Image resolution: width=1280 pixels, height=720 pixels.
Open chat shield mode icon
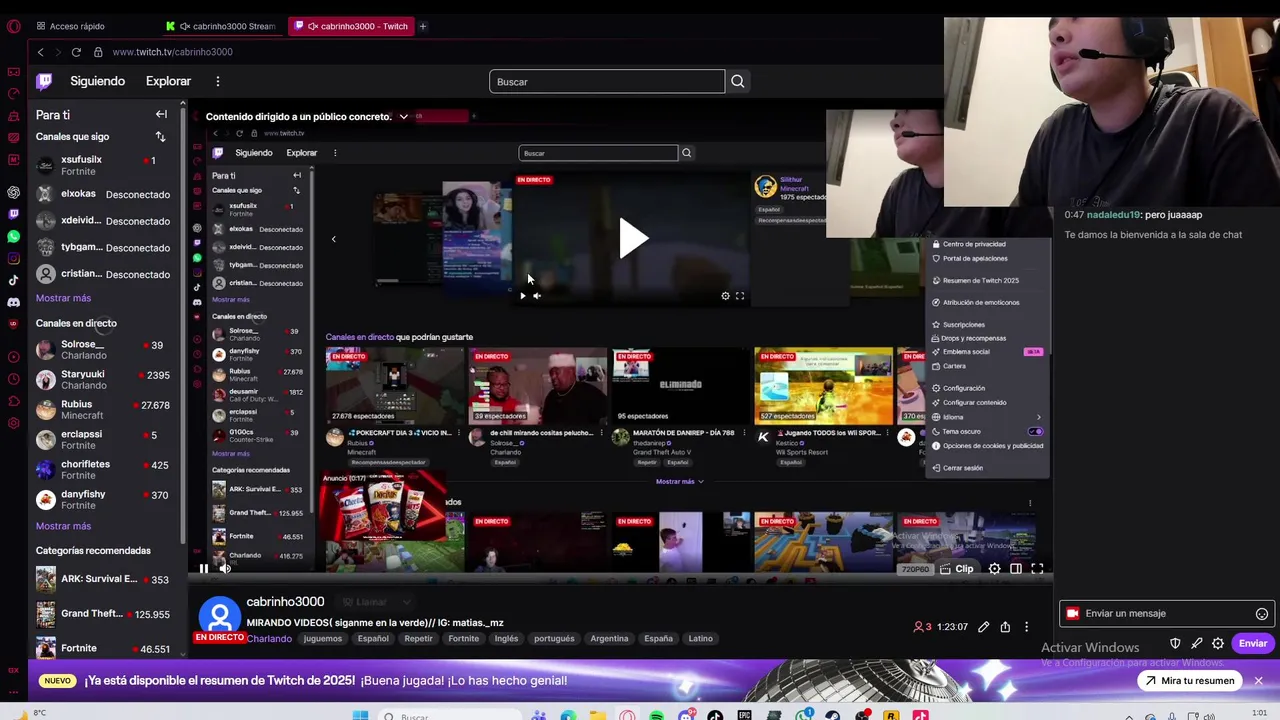coord(1175,643)
